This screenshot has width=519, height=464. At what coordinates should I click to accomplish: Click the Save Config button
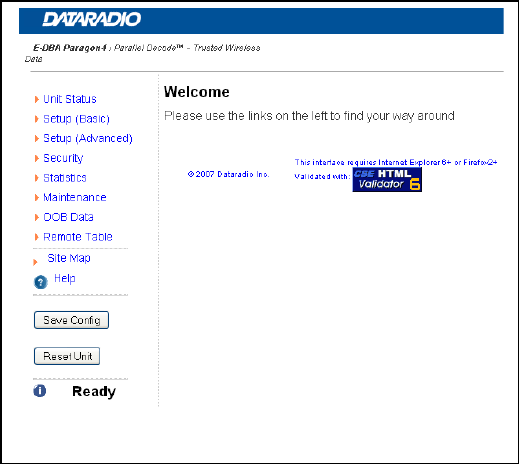click(x=71, y=320)
